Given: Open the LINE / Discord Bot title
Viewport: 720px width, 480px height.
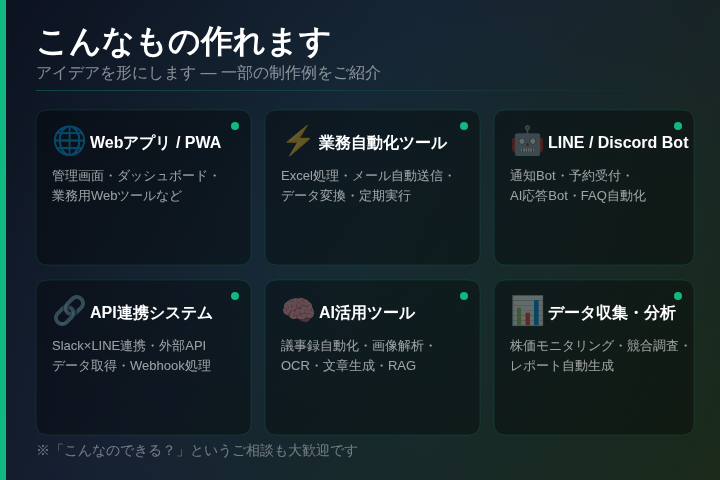Looking at the screenshot, I should (617, 143).
